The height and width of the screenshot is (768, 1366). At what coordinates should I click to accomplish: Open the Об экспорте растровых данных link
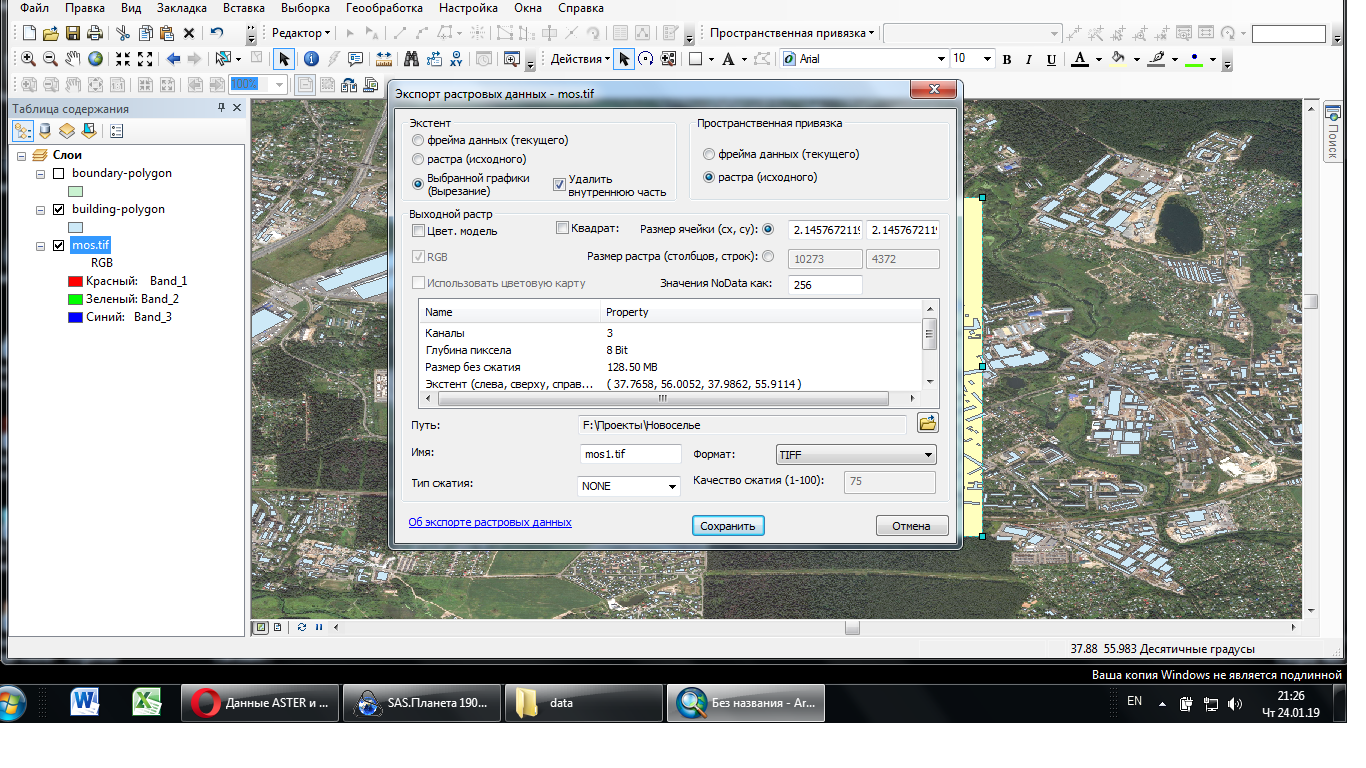click(490, 522)
